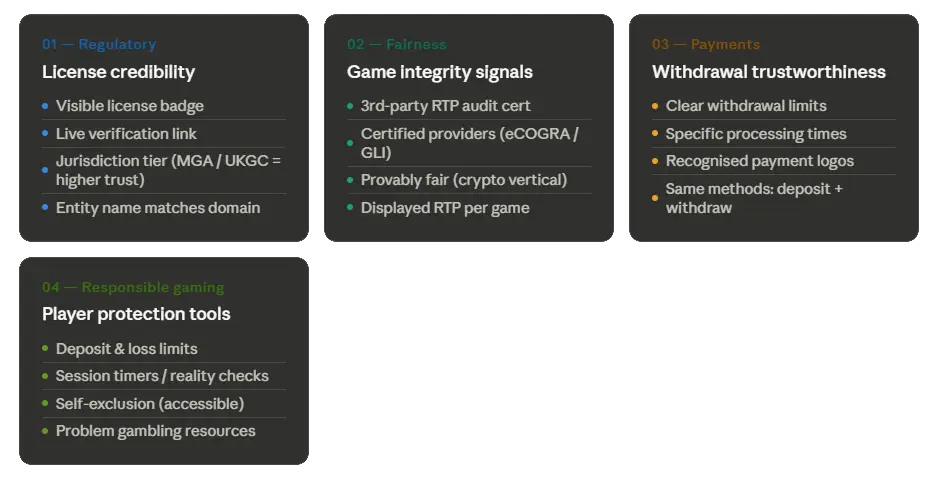Select "3rd-party RTP audit cert" item

(445, 106)
